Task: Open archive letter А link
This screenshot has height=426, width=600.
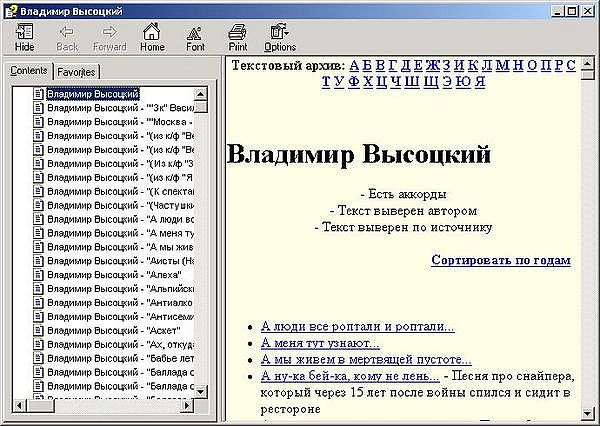Action: (x=354, y=65)
